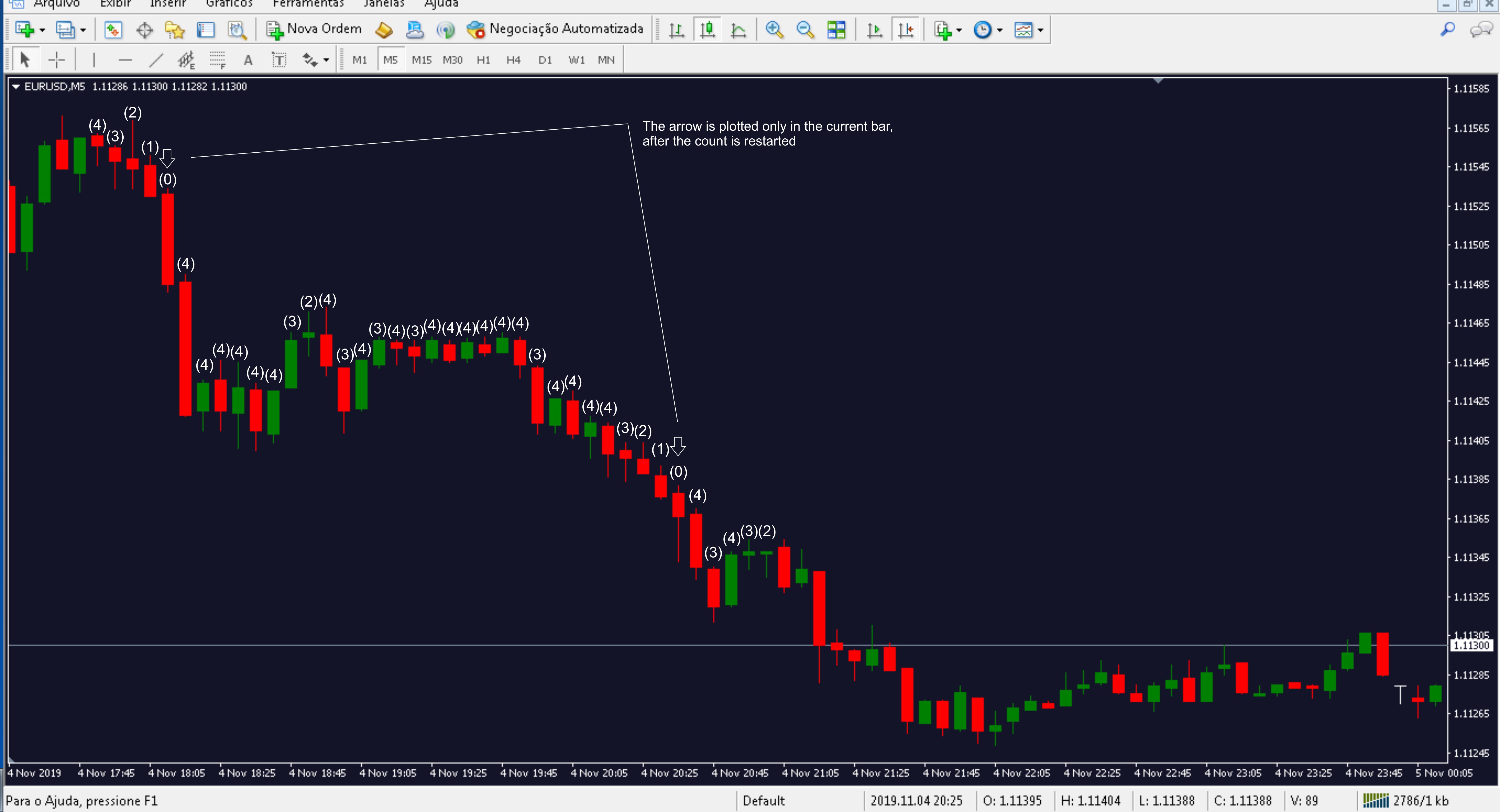Tile windows with the grid icon
The width and height of the screenshot is (1500, 812).
[836, 29]
